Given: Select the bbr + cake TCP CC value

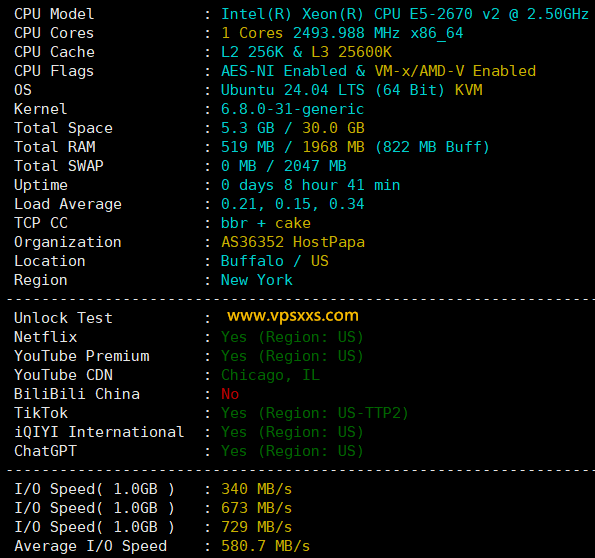Looking at the screenshot, I should [266, 223].
